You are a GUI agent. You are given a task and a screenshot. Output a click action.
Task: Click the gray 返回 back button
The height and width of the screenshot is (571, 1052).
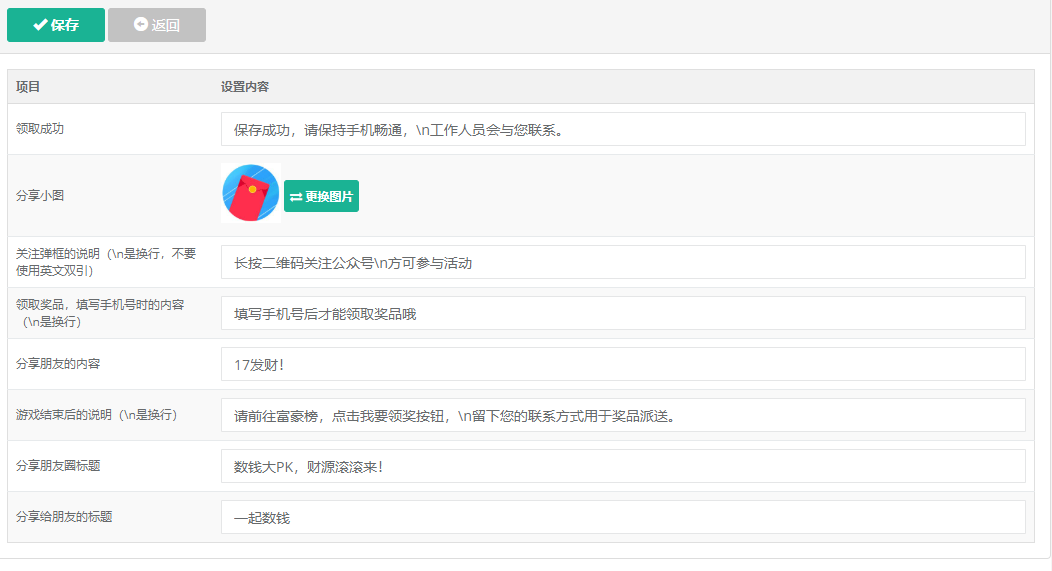(157, 25)
